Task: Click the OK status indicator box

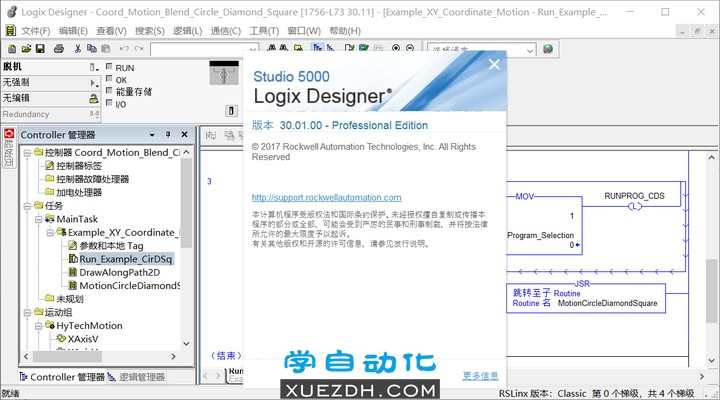Action: tap(109, 79)
